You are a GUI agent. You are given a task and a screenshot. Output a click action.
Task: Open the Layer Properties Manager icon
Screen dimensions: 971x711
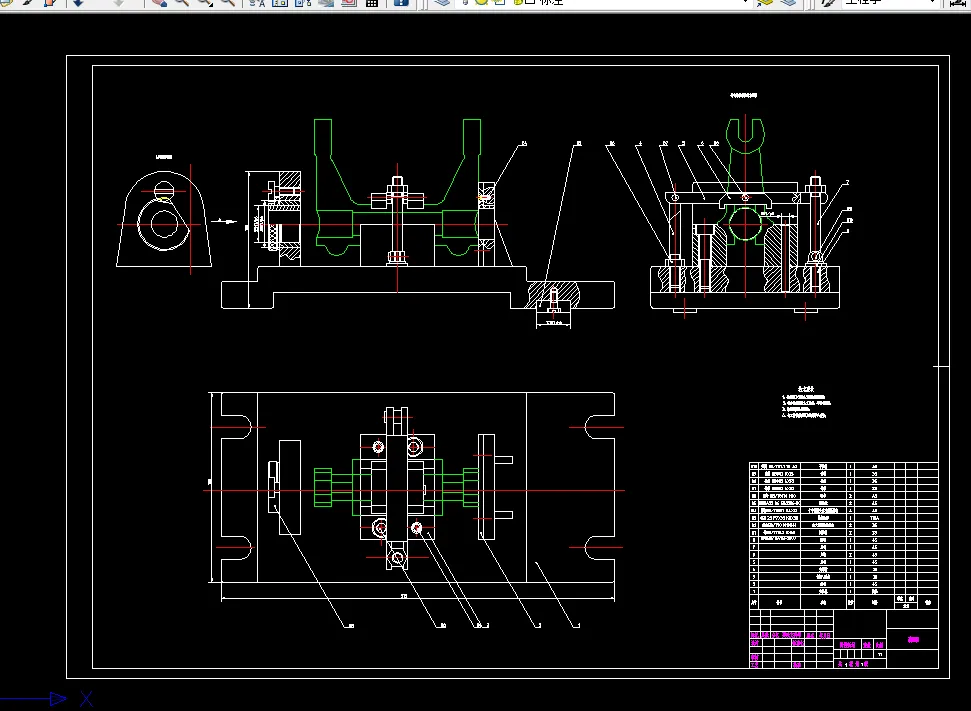point(442,2)
